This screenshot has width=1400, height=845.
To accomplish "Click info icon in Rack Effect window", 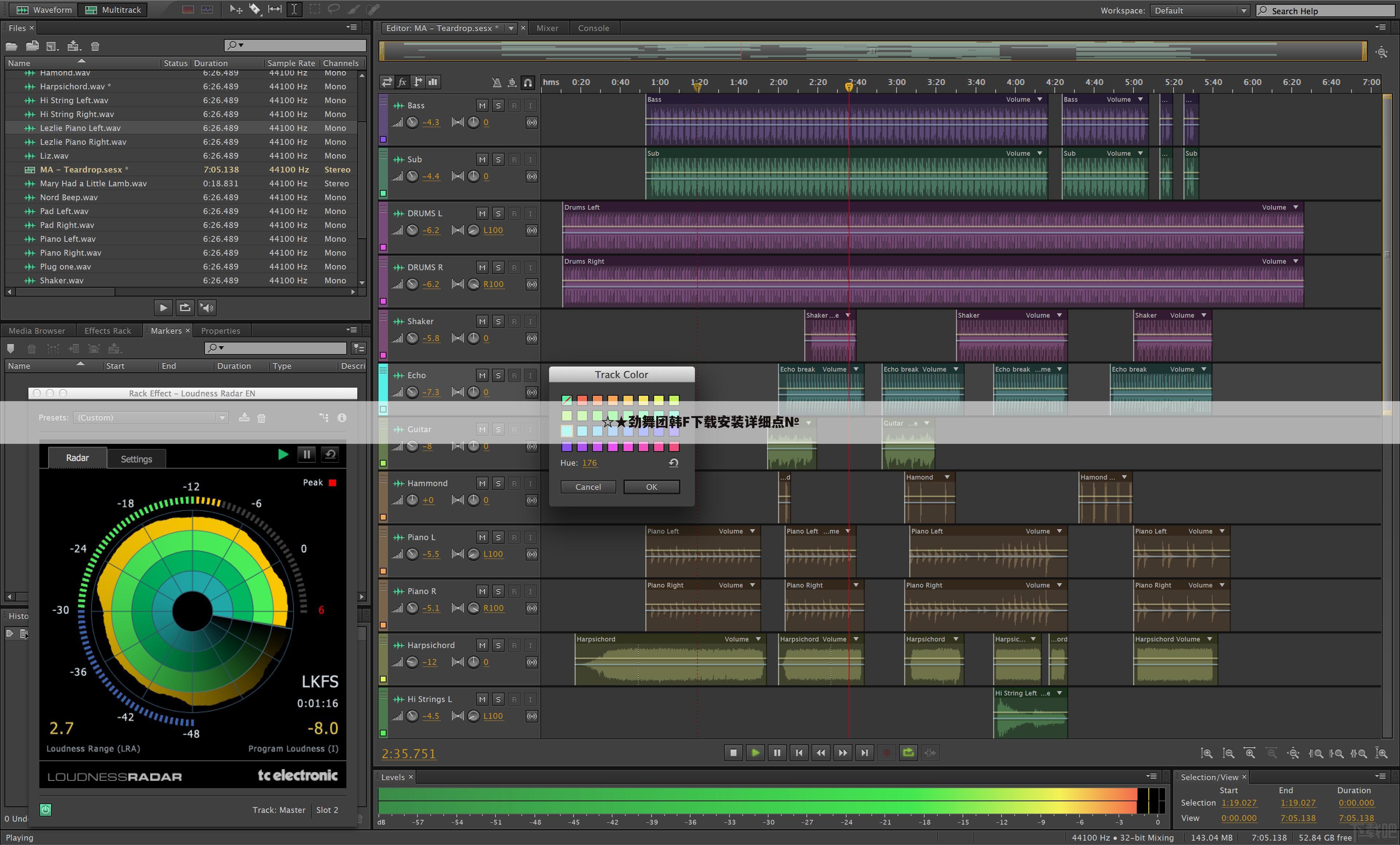I will click(342, 418).
